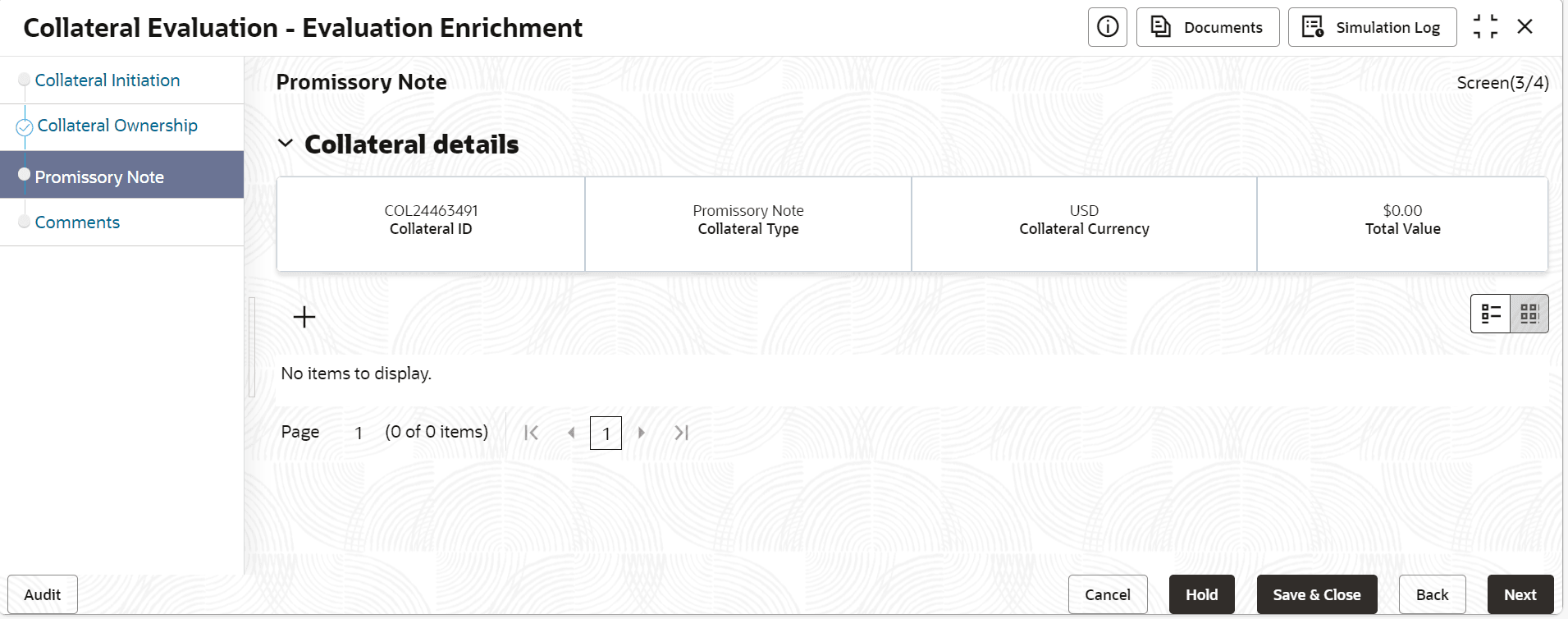The width and height of the screenshot is (1568, 619).
Task: Click the vertical splitter handle beside sidebar
Action: pos(252,347)
